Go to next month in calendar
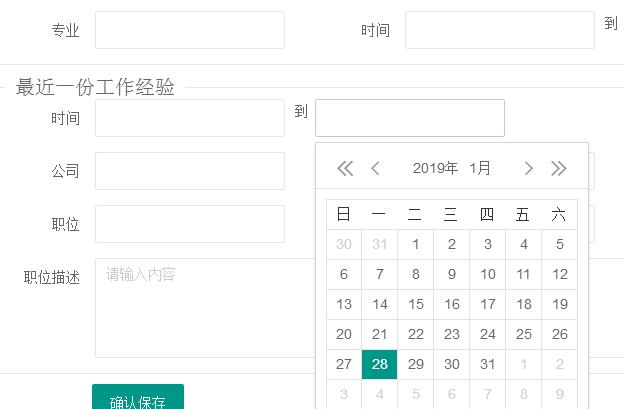 coord(528,168)
